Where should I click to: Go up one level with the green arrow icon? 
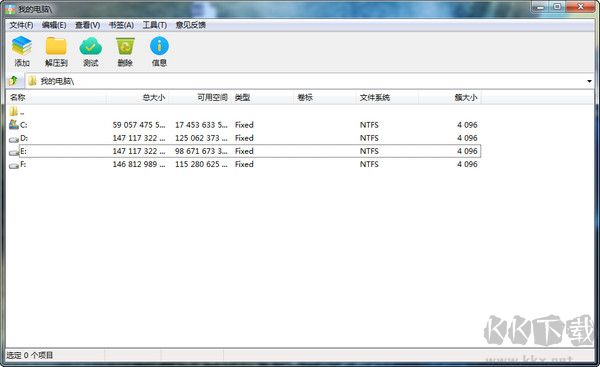(13, 81)
